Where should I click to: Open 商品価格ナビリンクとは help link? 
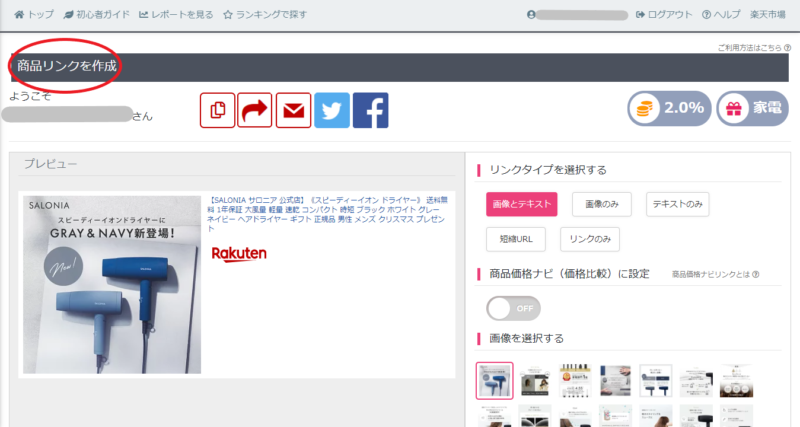tap(715, 274)
